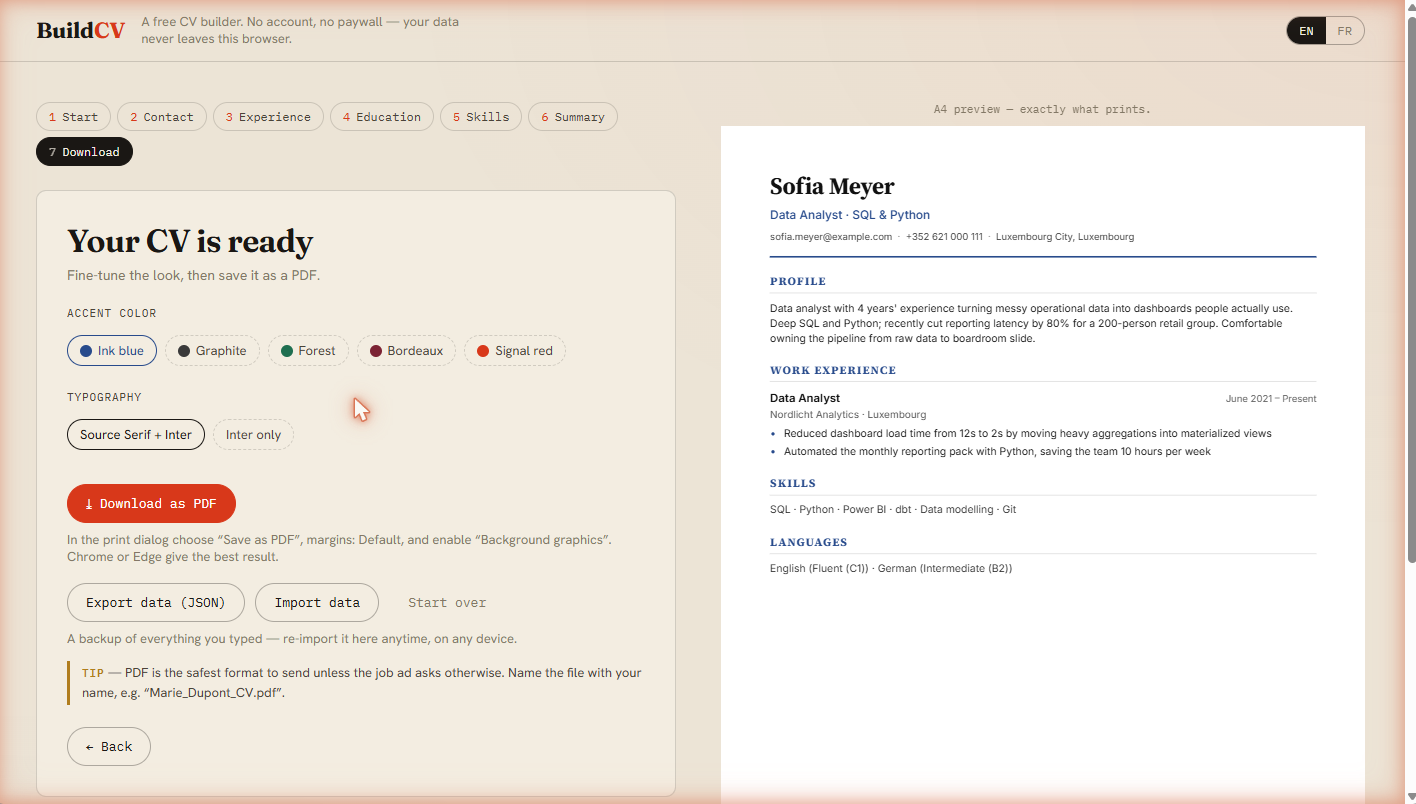
Task: Go to step 1 Start
Action: [73, 117]
